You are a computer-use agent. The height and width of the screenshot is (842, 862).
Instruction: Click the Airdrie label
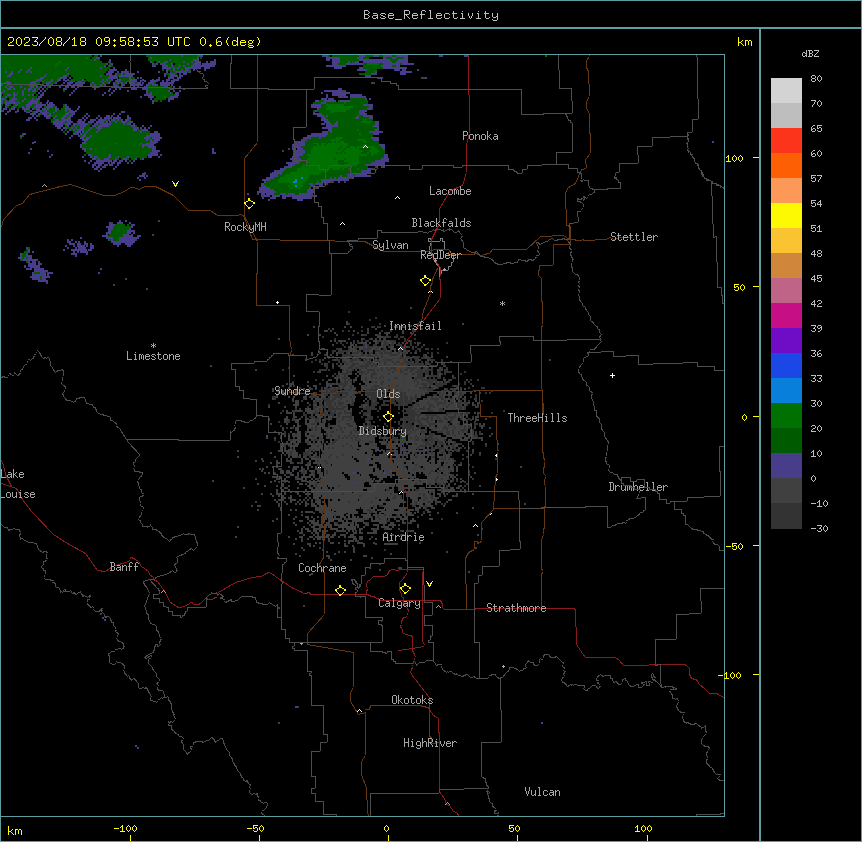click(404, 537)
